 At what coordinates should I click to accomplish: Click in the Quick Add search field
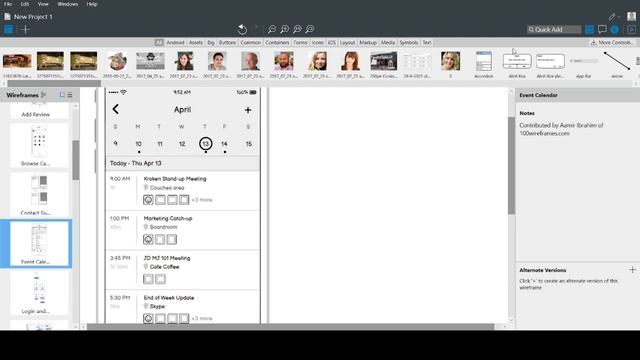point(554,29)
